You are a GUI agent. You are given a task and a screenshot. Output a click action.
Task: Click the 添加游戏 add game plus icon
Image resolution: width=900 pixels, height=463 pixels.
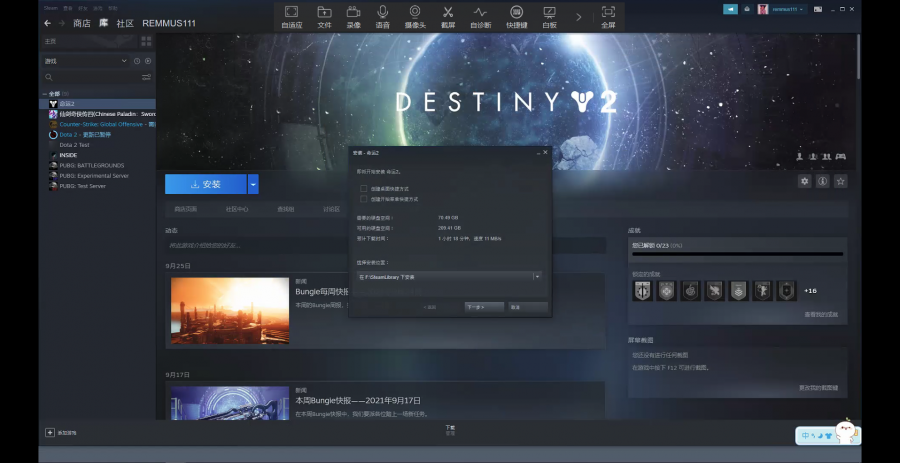50,432
